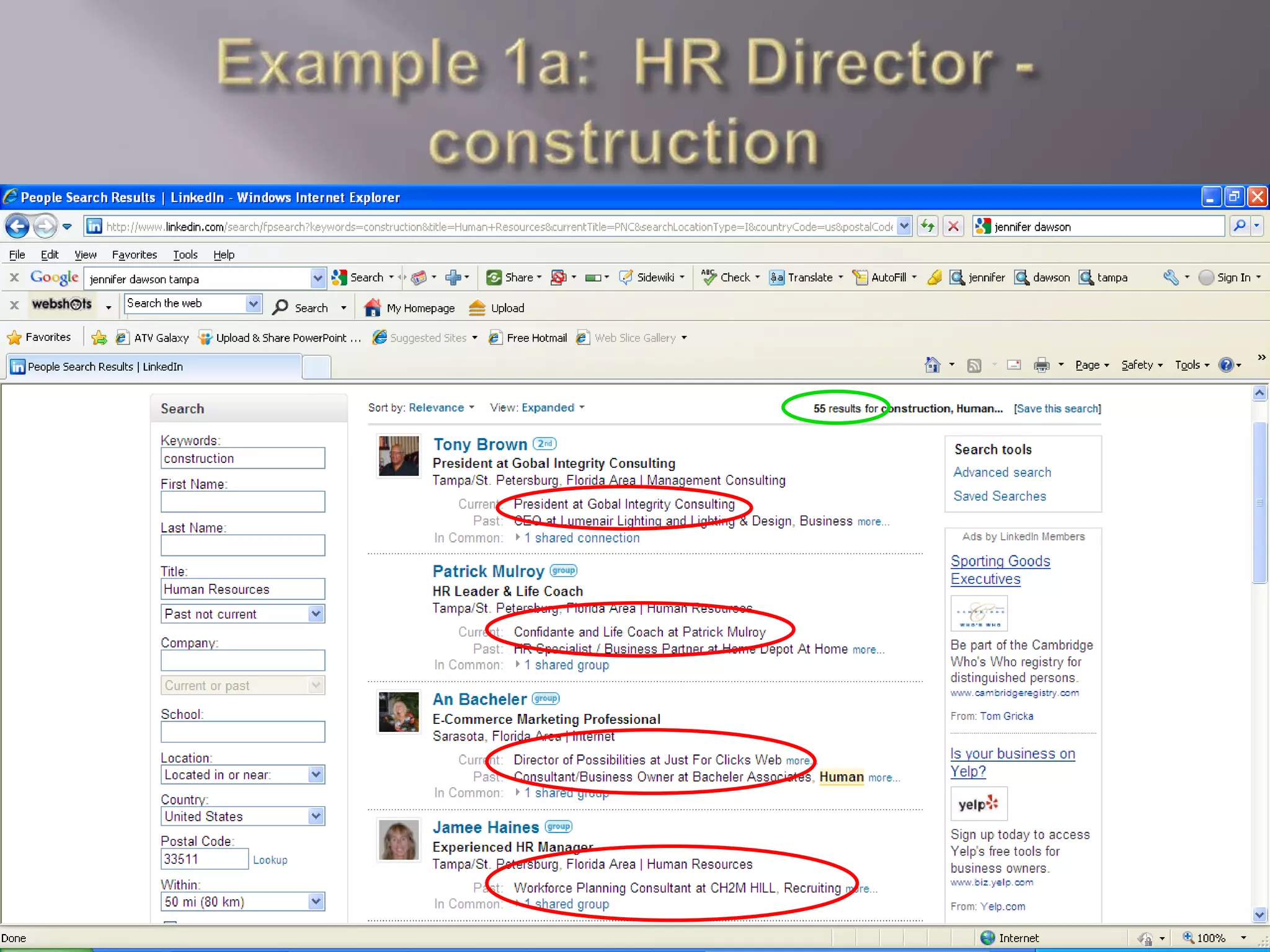The height and width of the screenshot is (952, 1270).
Task: Add to Favorites bar star icon
Action: click(99, 337)
